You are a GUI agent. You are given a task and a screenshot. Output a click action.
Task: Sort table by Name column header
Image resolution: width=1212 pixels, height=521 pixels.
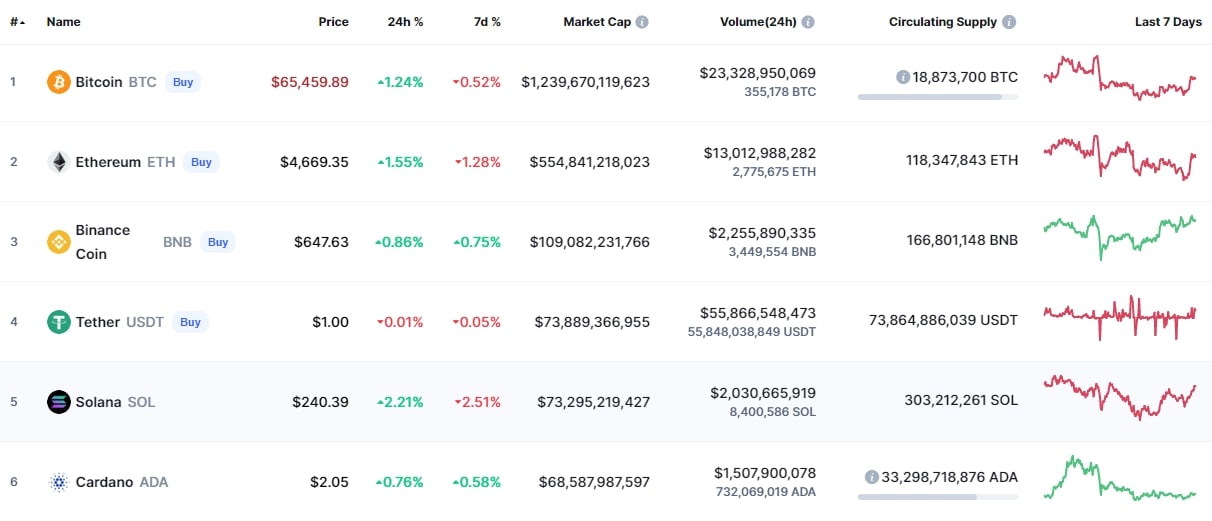[x=64, y=22]
